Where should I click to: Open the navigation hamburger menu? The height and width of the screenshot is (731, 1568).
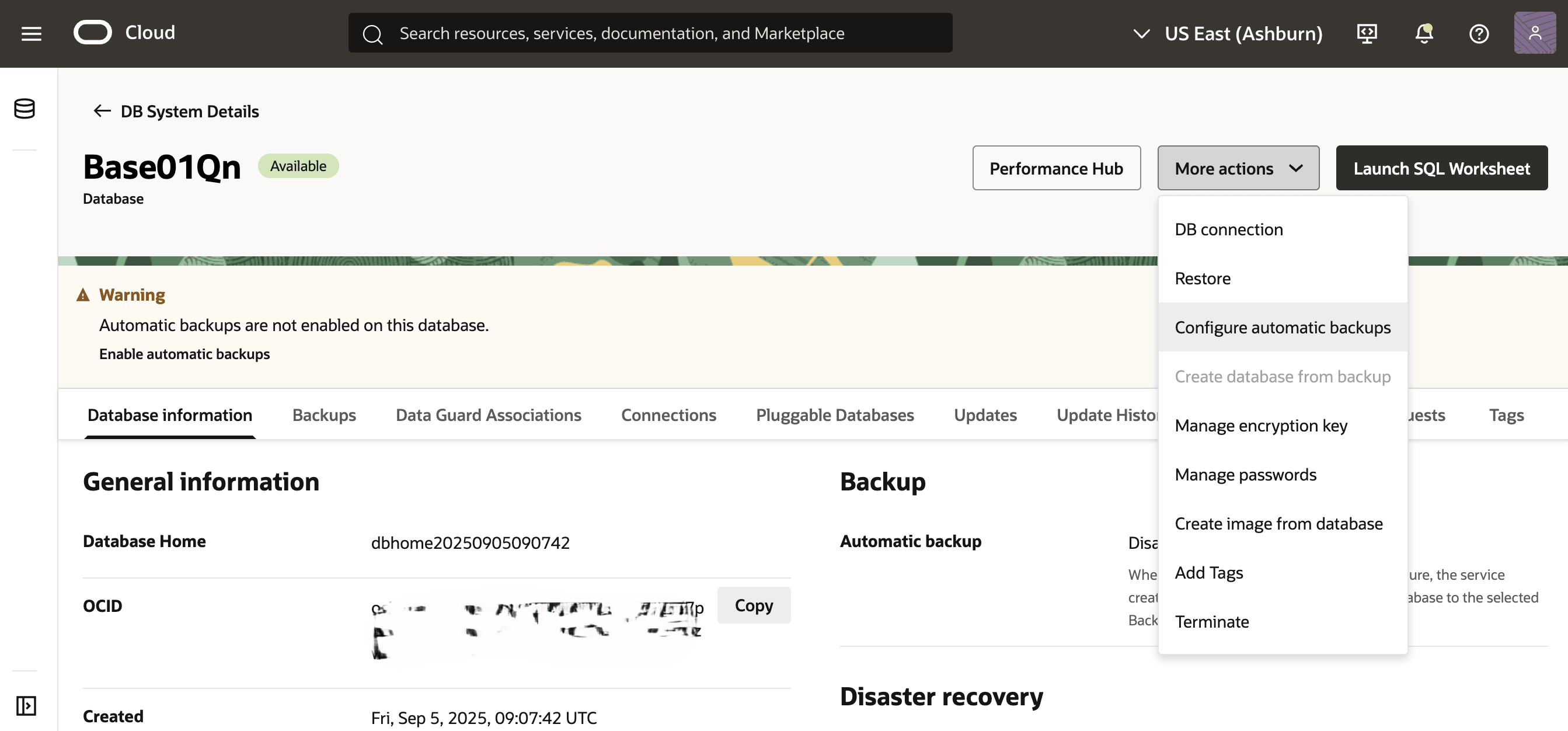point(30,33)
